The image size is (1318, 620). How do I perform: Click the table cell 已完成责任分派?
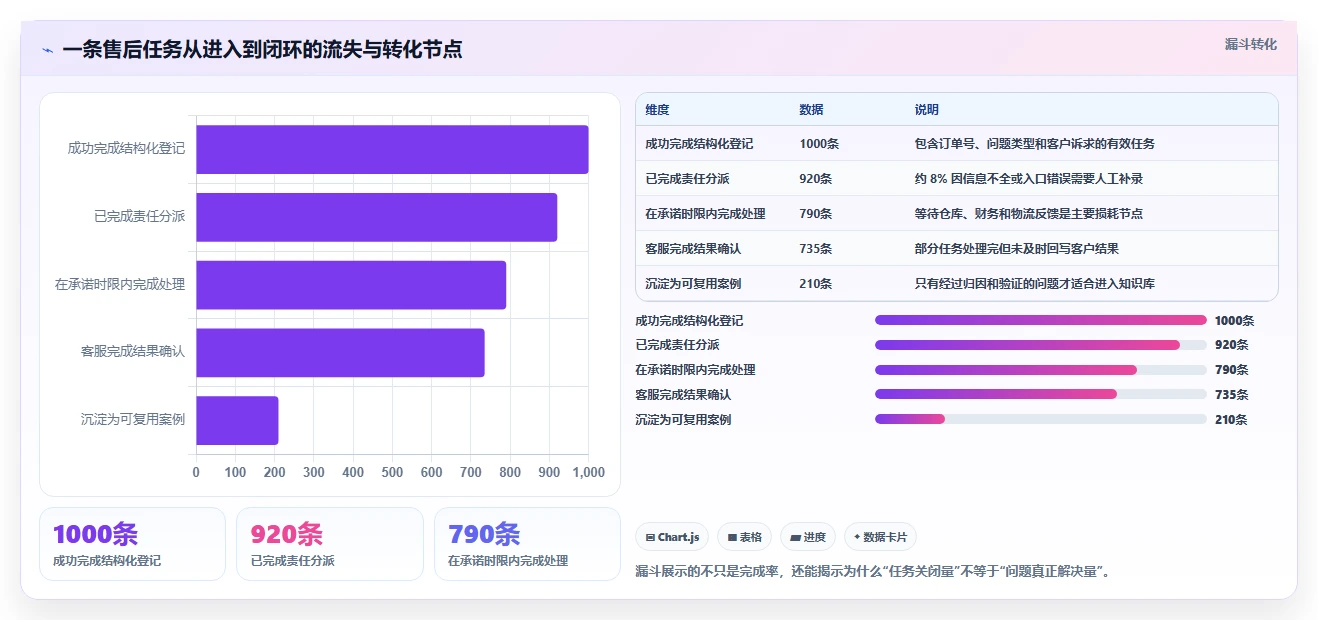point(687,179)
